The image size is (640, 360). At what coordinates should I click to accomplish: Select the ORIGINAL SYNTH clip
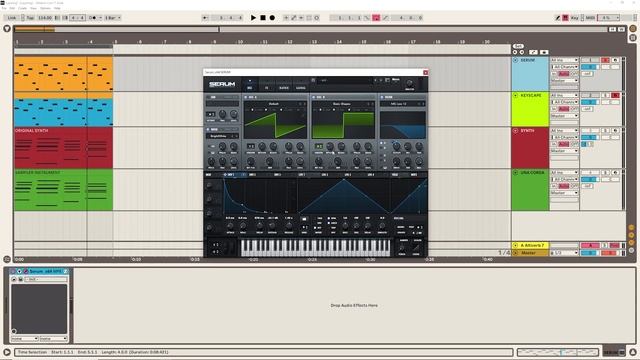63,147
